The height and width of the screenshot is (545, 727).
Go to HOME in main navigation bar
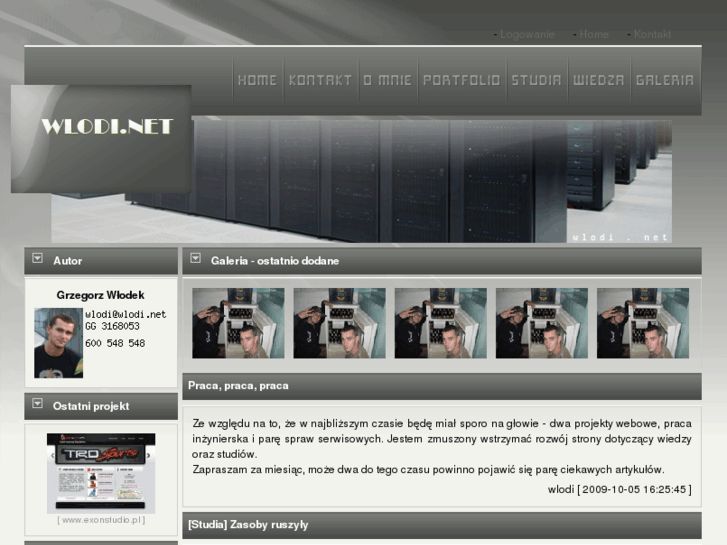click(x=257, y=80)
